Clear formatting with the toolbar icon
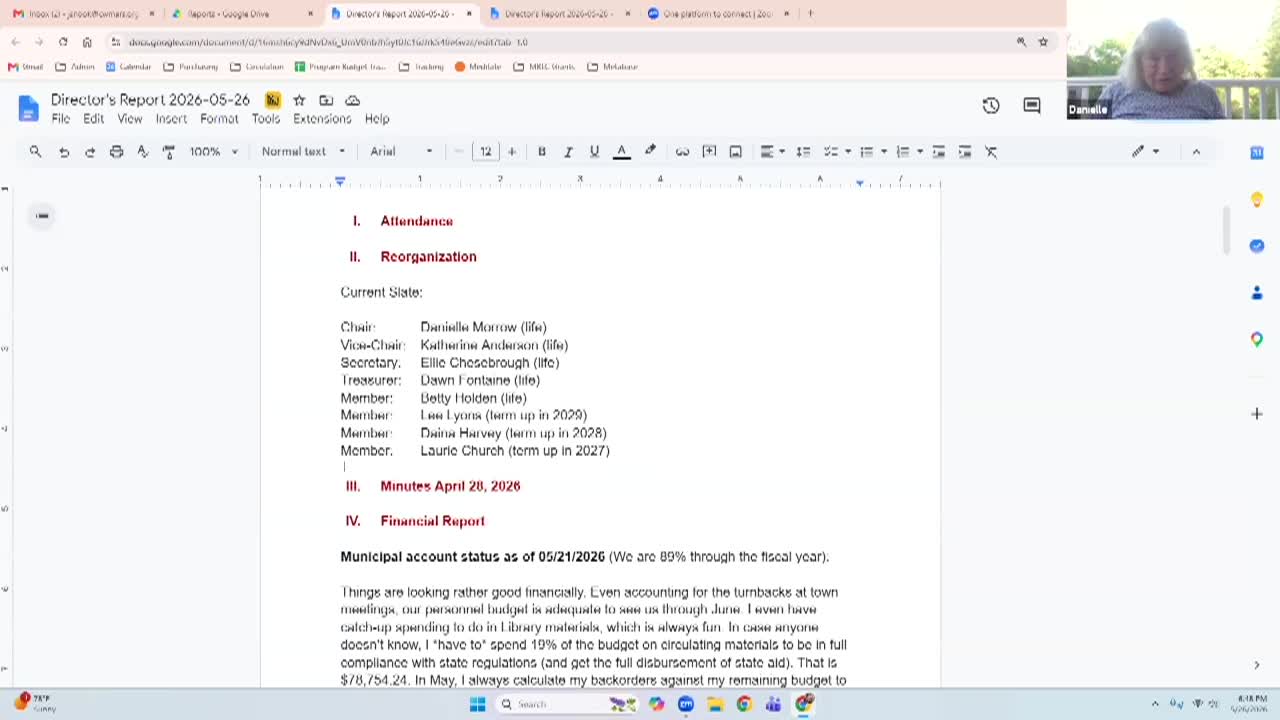This screenshot has height=720, width=1280. (x=991, y=152)
